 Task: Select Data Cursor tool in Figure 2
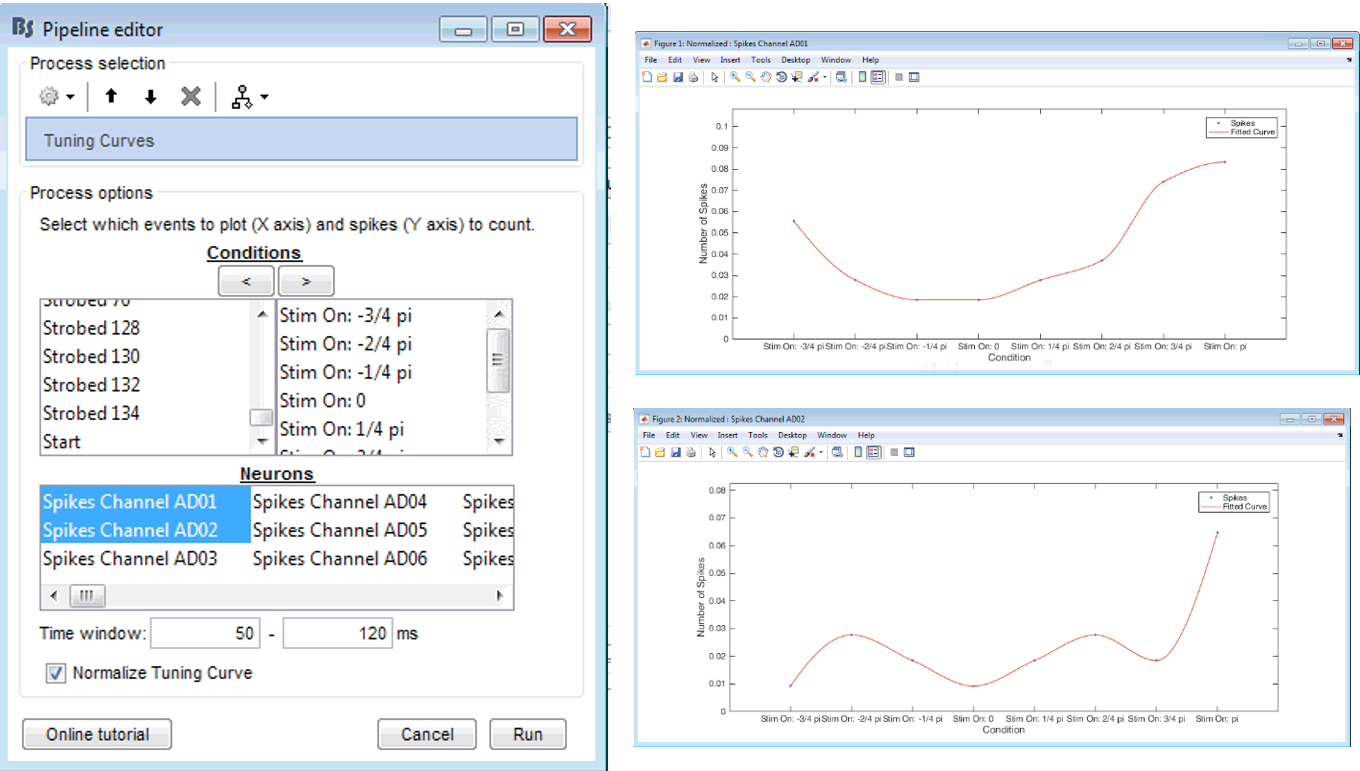click(793, 452)
